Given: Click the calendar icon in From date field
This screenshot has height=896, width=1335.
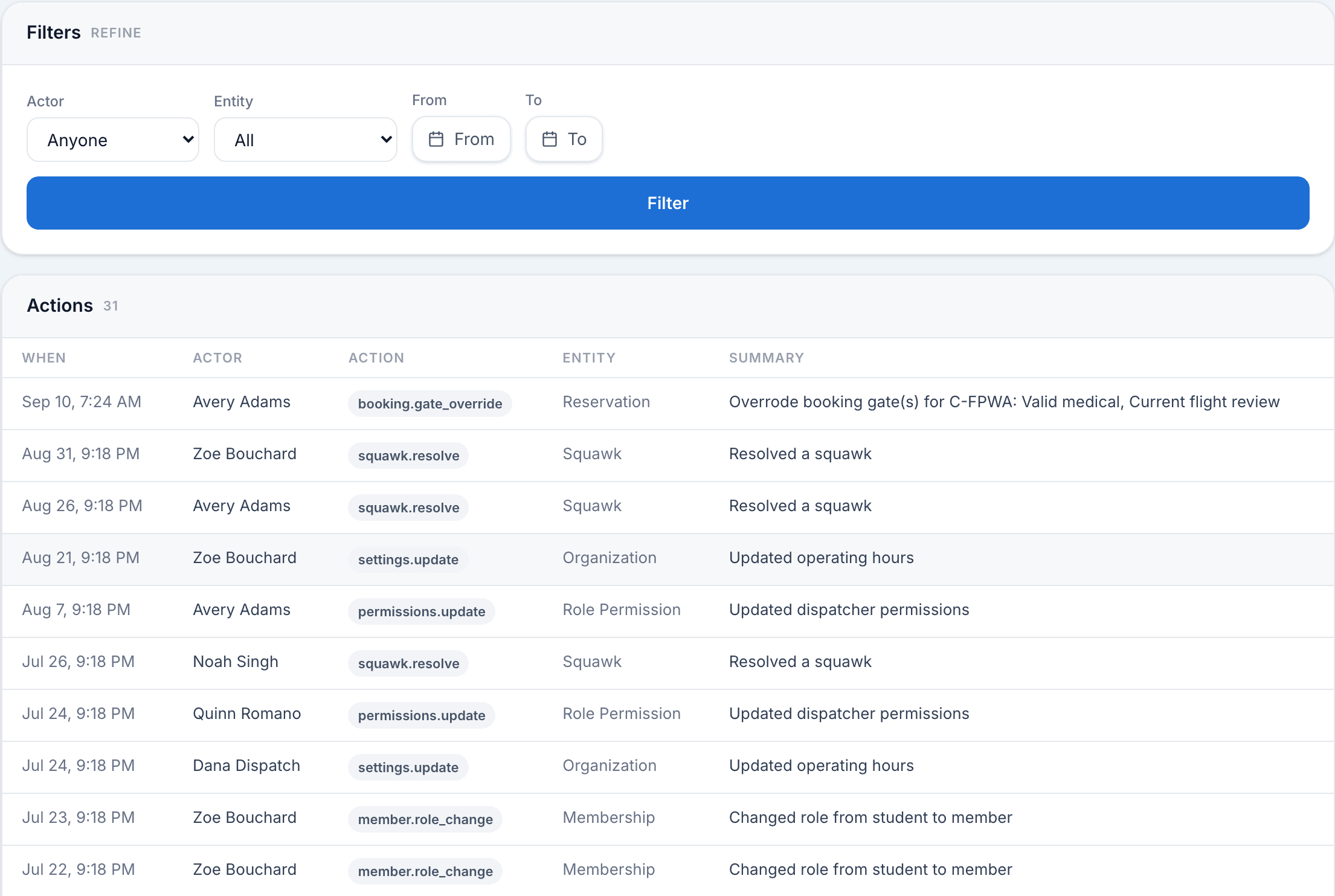Looking at the screenshot, I should pos(436,140).
